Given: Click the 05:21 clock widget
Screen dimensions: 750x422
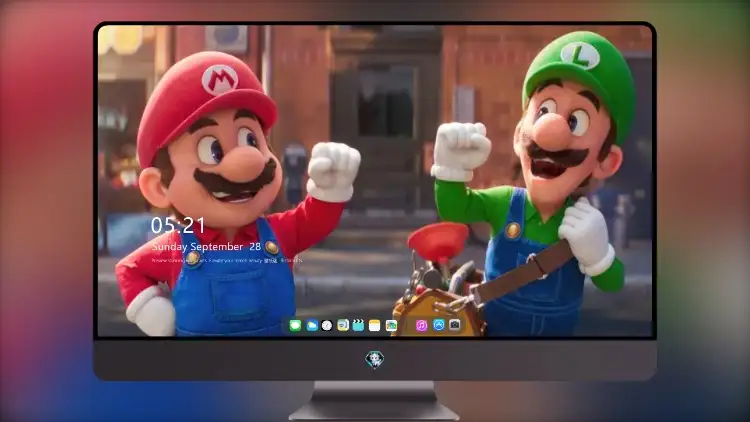Looking at the screenshot, I should point(178,225).
